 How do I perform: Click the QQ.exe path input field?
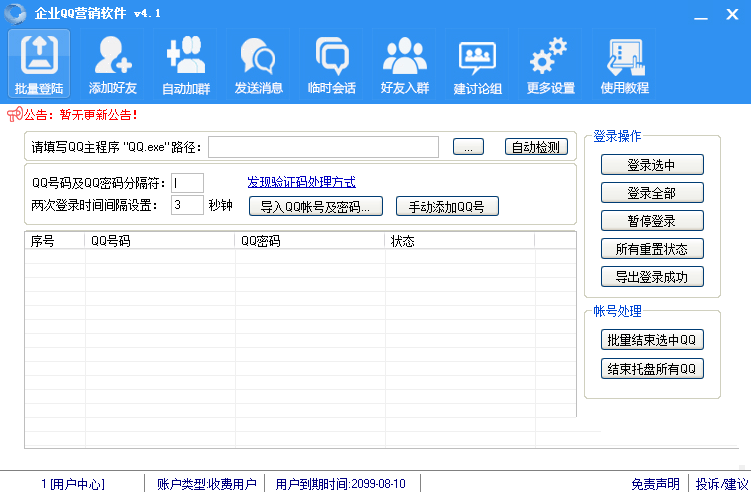tap(323, 147)
